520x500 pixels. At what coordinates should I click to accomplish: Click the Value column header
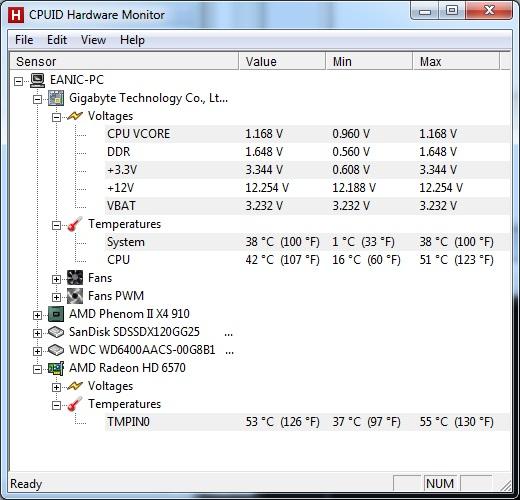(x=282, y=62)
